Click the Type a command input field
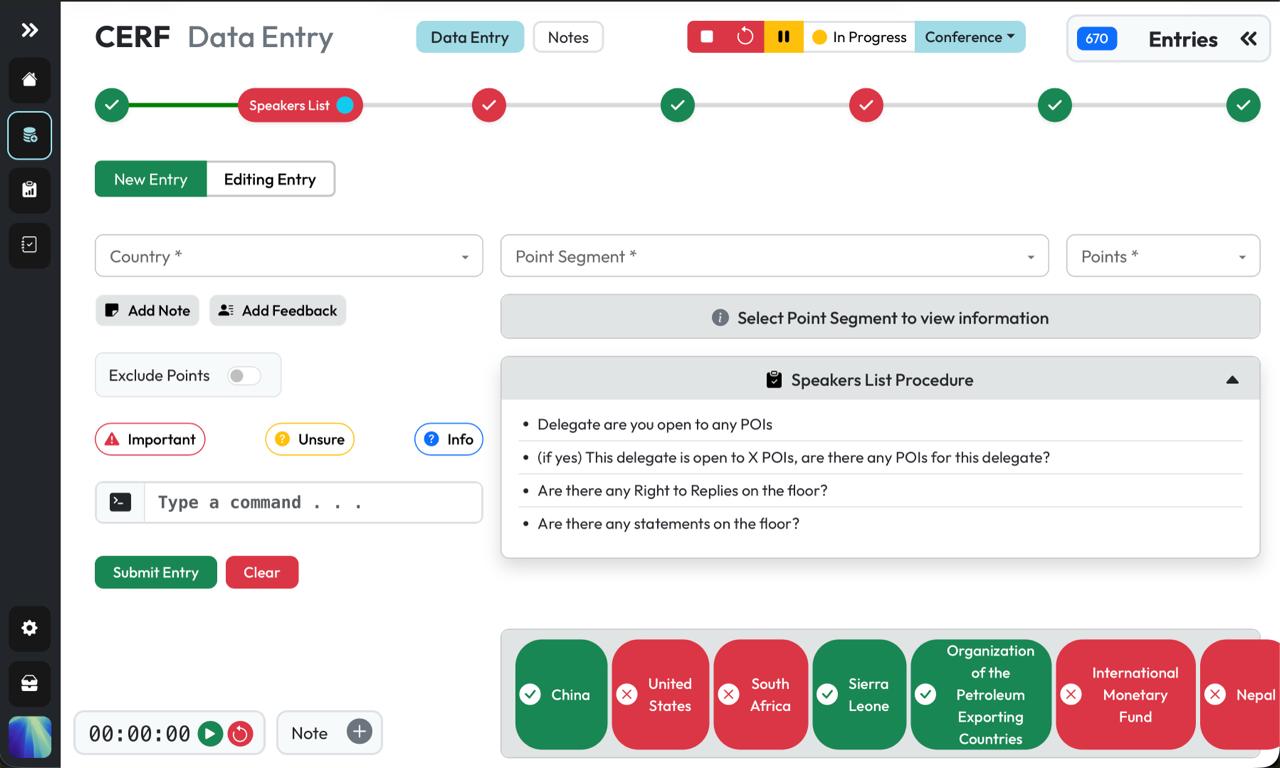This screenshot has width=1280, height=768. pyautogui.click(x=312, y=503)
